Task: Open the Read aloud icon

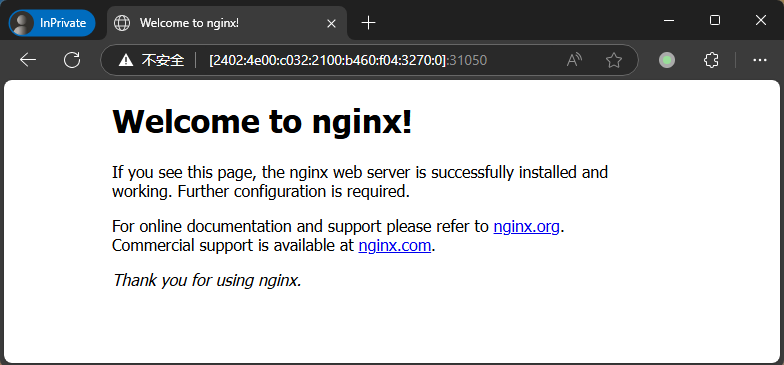Action: (x=574, y=60)
